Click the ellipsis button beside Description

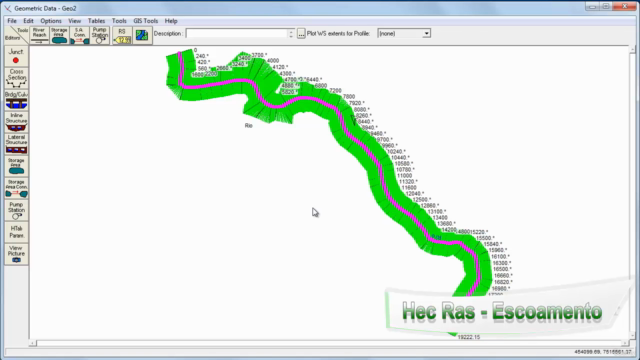coord(301,33)
